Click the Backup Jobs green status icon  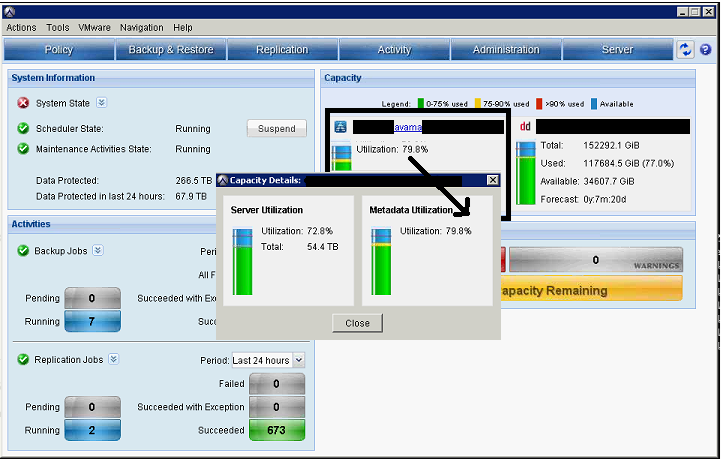point(23,250)
